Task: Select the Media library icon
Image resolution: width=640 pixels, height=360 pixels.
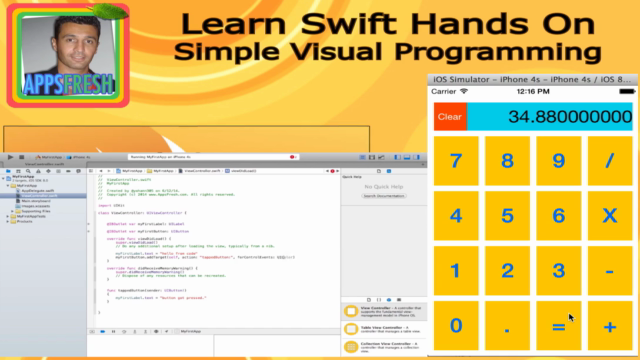Action: click(399, 300)
